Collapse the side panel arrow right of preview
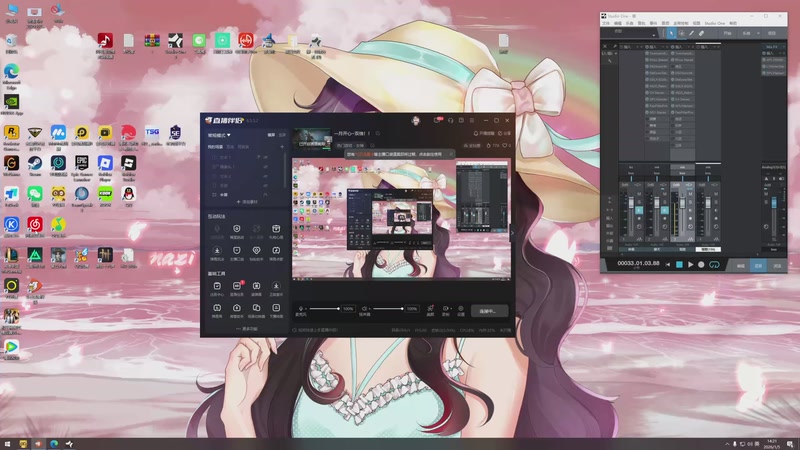 click(x=512, y=233)
